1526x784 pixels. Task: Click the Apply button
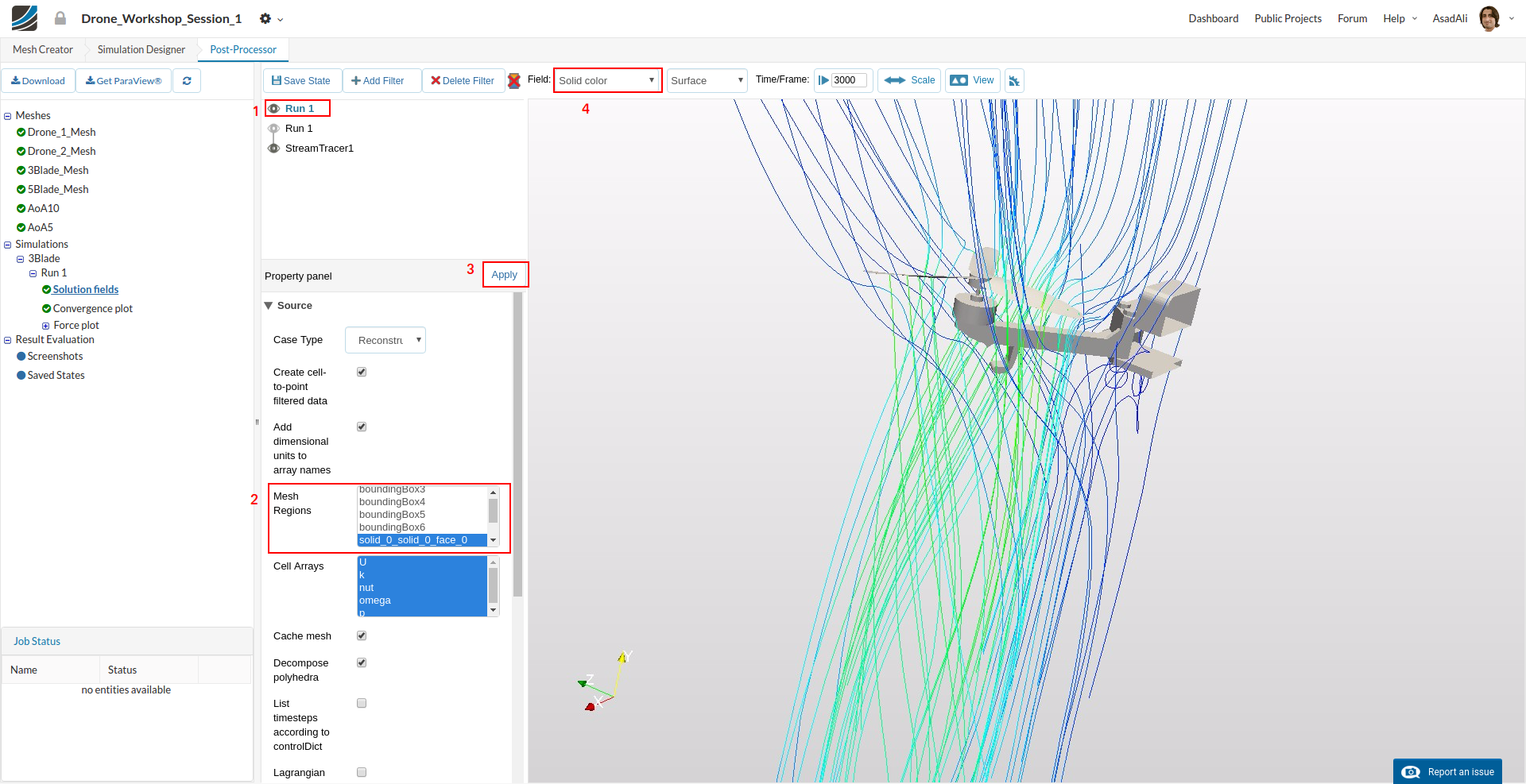point(505,275)
